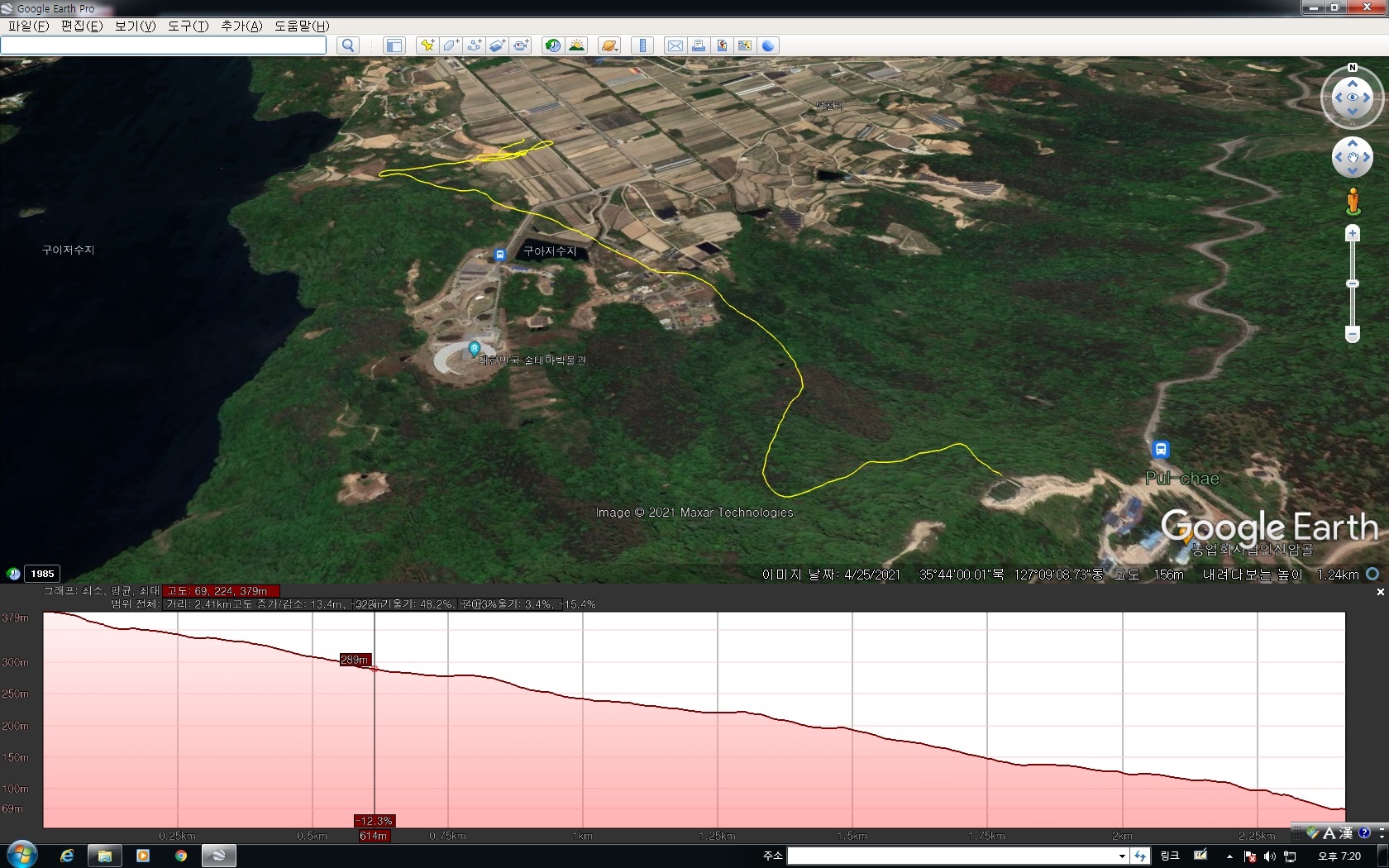Click the 1985 historical imagery button

pyautogui.click(x=42, y=574)
